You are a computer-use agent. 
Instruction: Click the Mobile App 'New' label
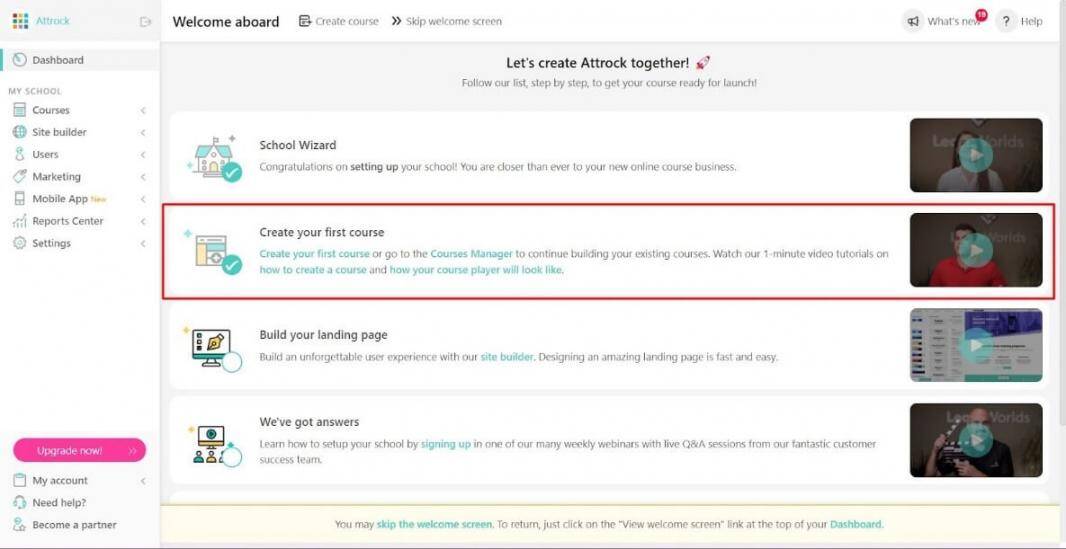click(x=99, y=199)
